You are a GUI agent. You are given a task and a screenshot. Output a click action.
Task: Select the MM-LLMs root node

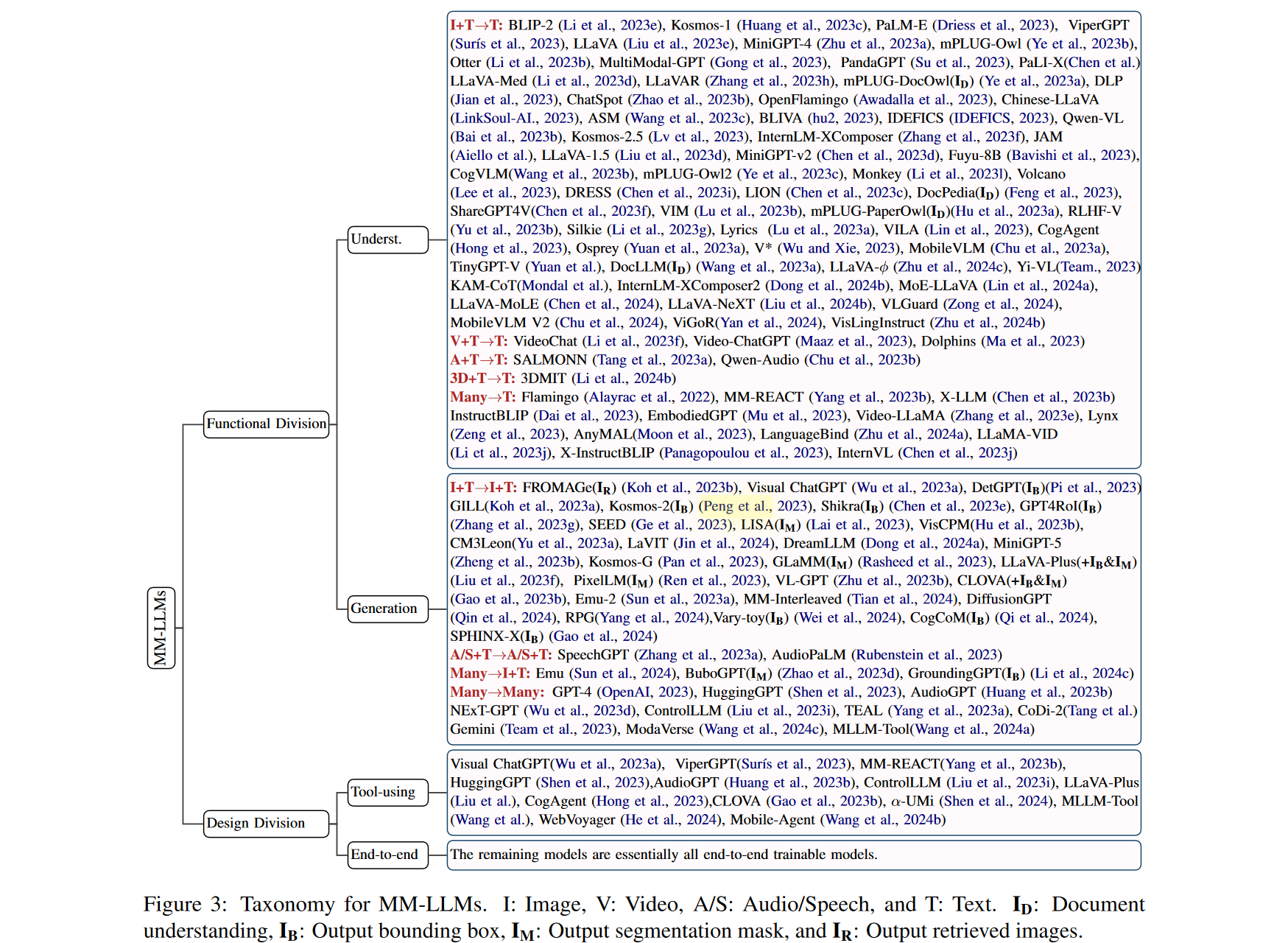click(161, 628)
